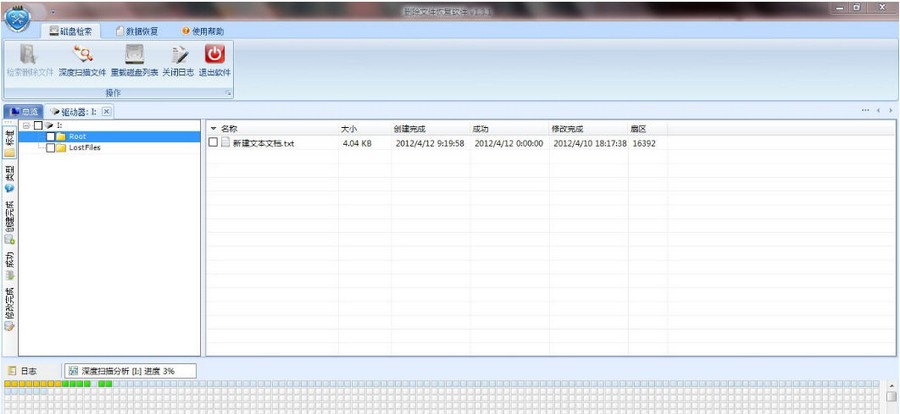The width and height of the screenshot is (900, 414).
Task: Open the 成功 side panel tab
Action: click(x=9, y=266)
